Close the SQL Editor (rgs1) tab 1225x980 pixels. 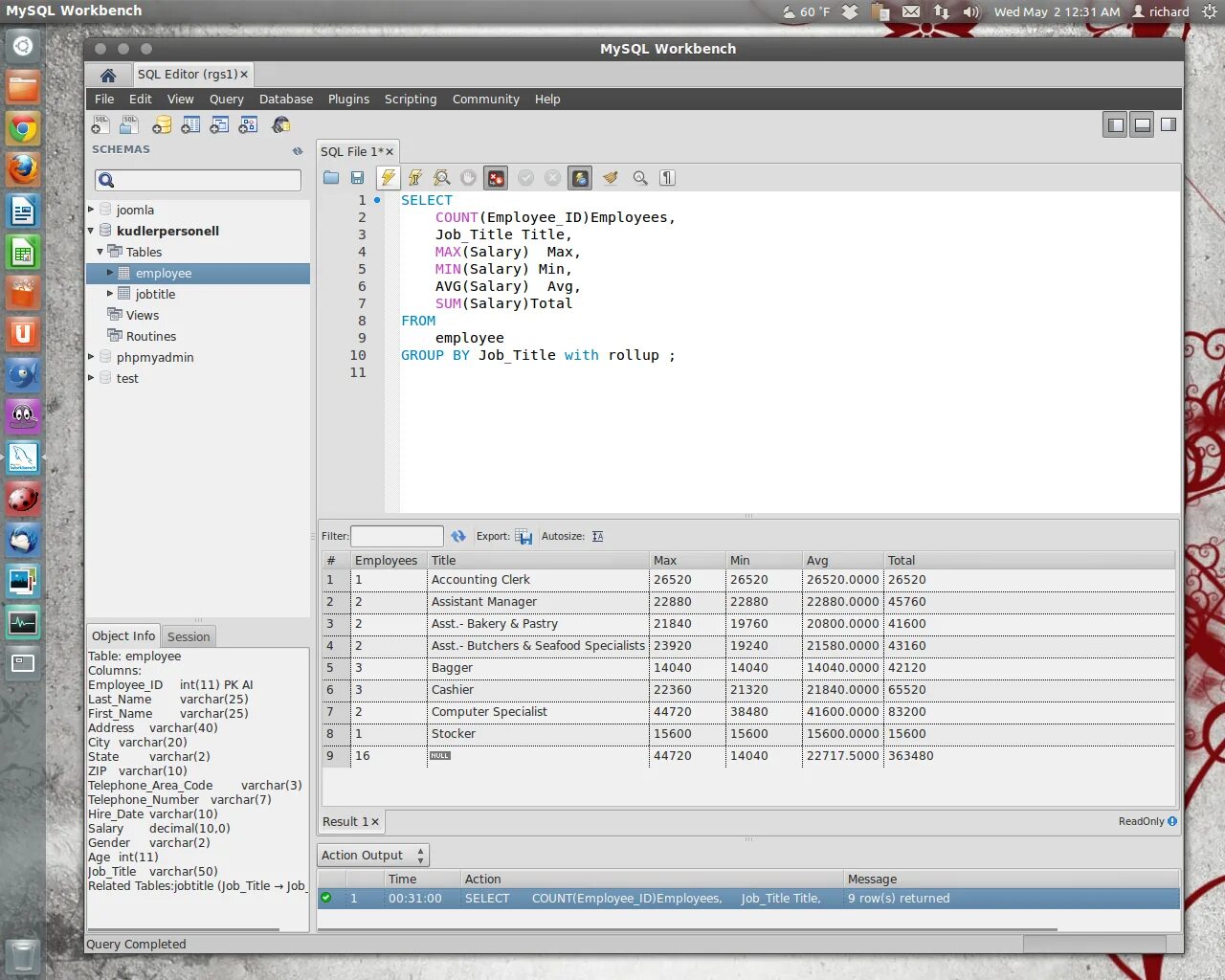pyautogui.click(x=244, y=75)
